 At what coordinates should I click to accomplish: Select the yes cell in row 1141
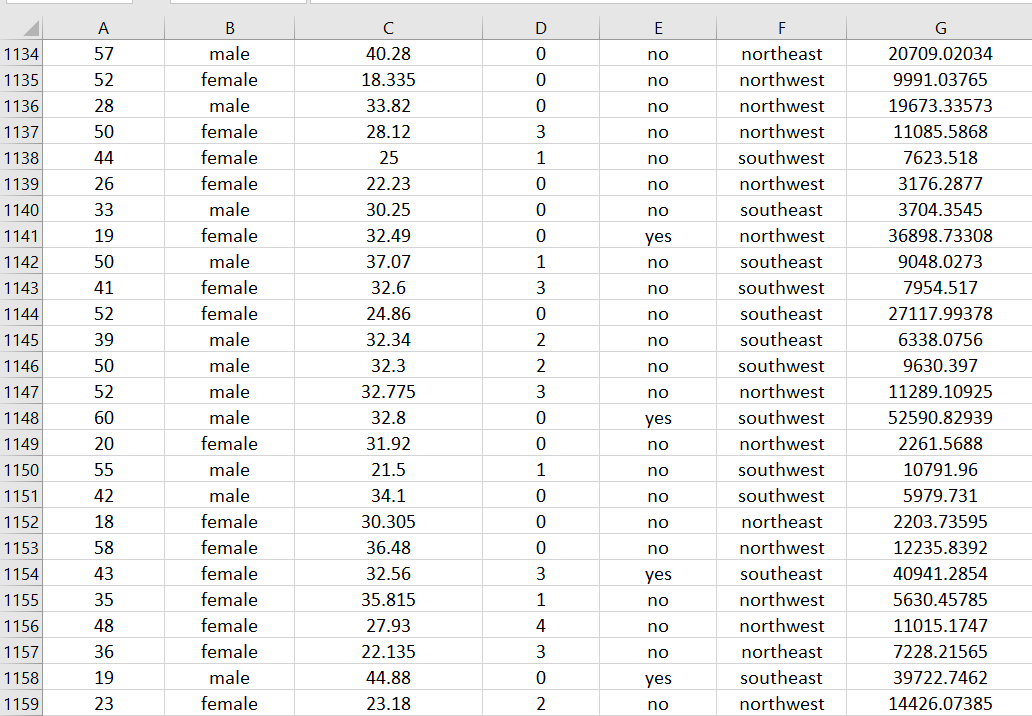658,236
